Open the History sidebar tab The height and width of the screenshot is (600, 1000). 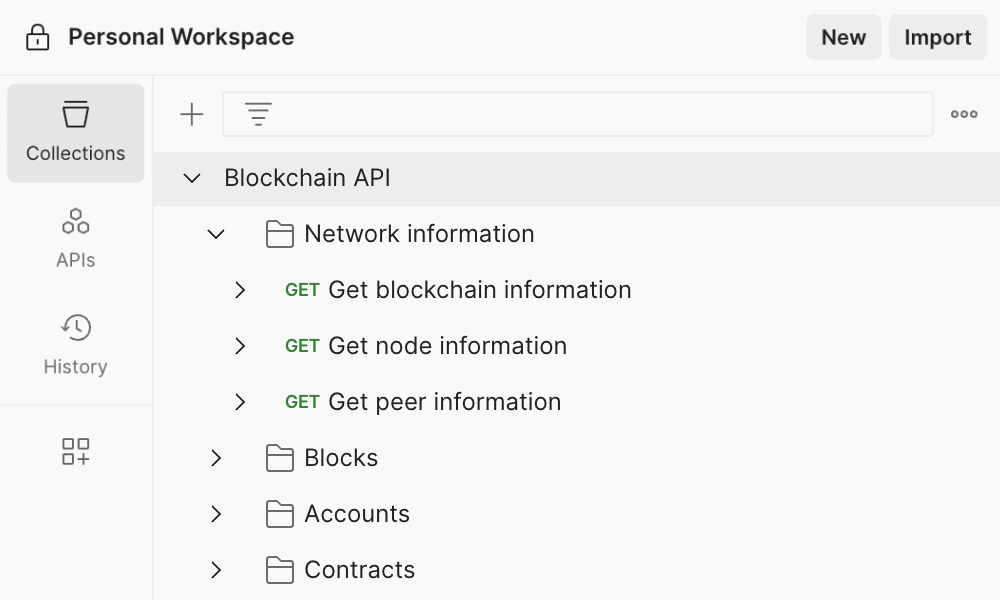(x=76, y=345)
